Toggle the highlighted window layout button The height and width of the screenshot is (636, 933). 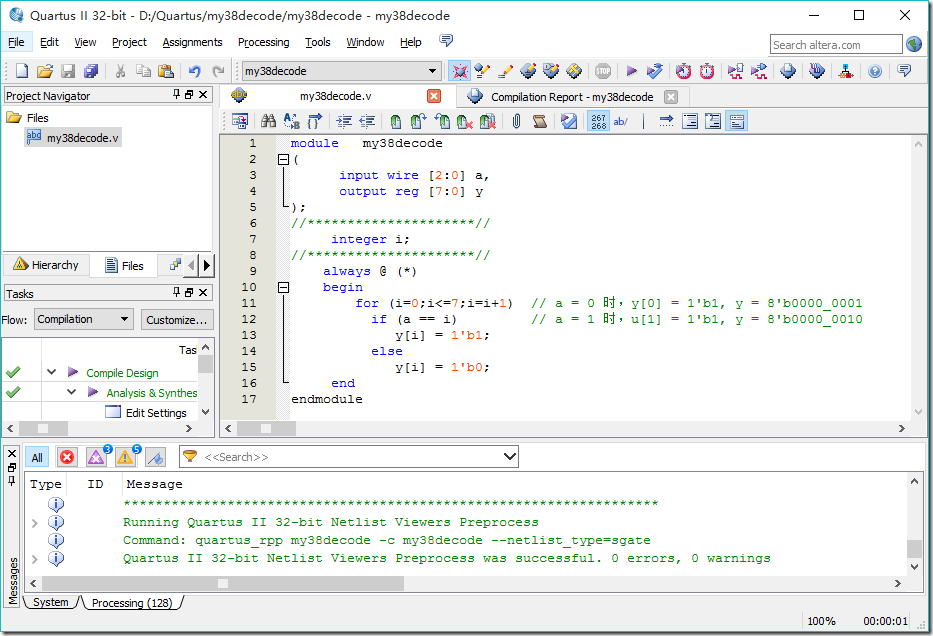pyautogui.click(x=737, y=121)
